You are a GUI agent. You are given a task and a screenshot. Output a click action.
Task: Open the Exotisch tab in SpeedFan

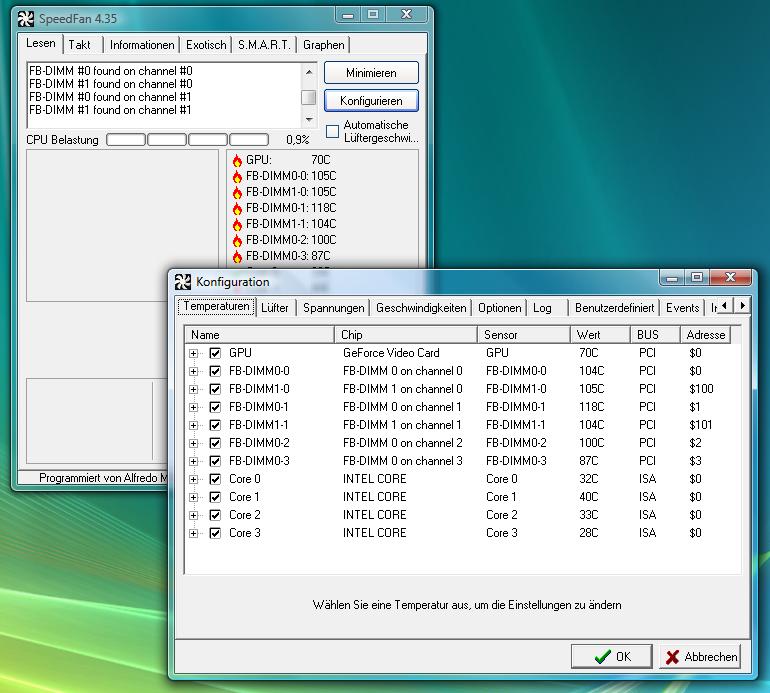206,45
